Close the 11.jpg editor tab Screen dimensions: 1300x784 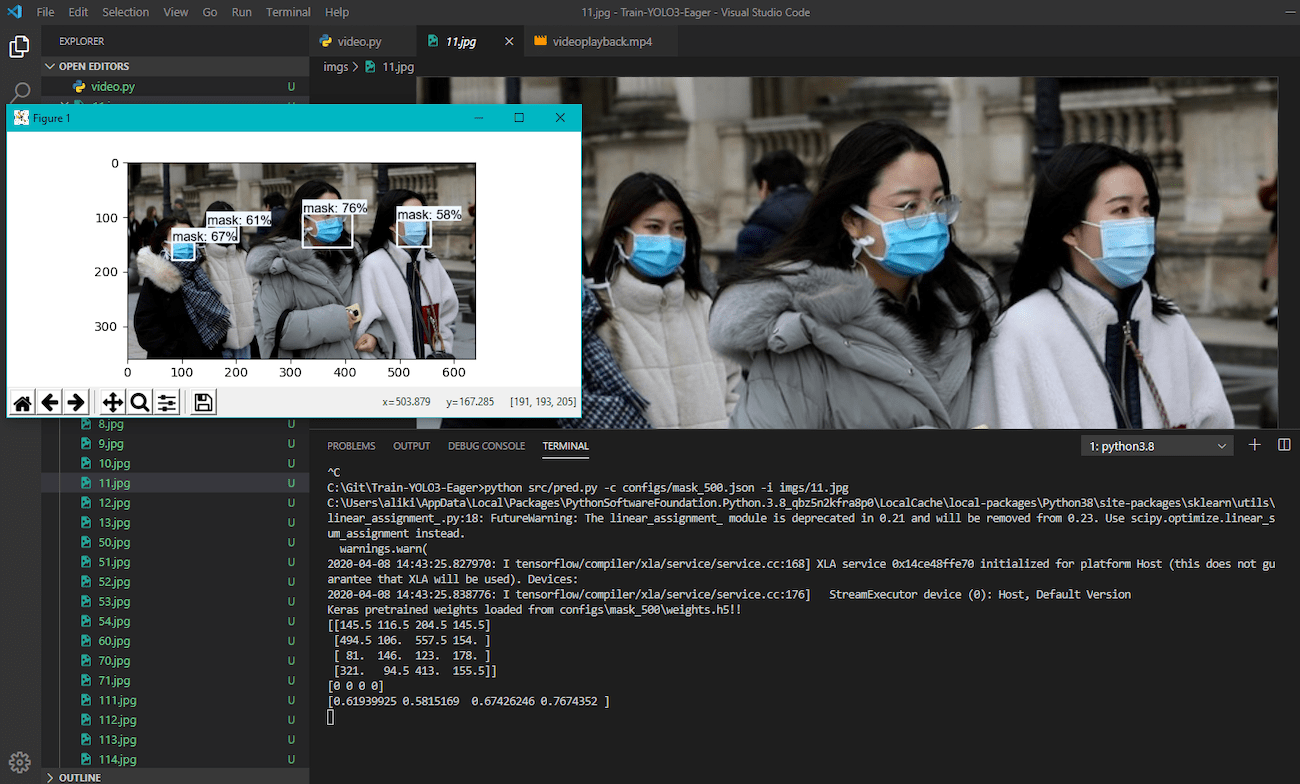coord(509,42)
